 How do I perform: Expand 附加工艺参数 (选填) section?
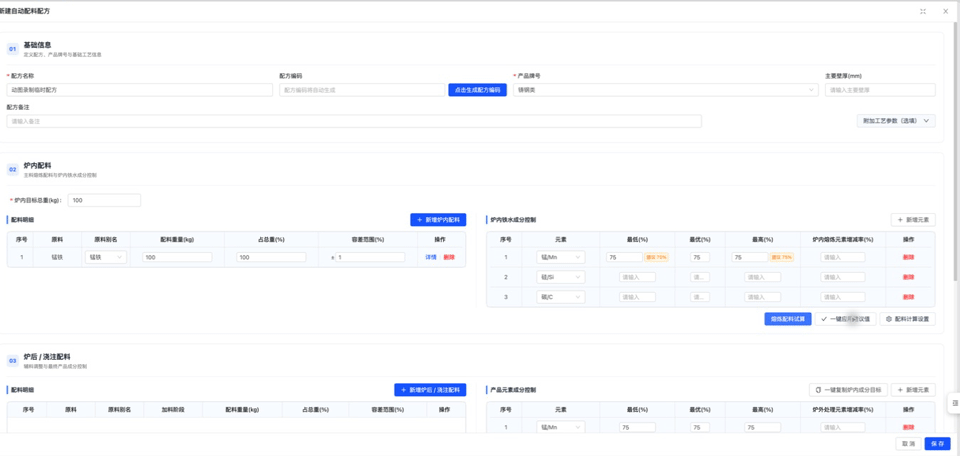pos(896,121)
